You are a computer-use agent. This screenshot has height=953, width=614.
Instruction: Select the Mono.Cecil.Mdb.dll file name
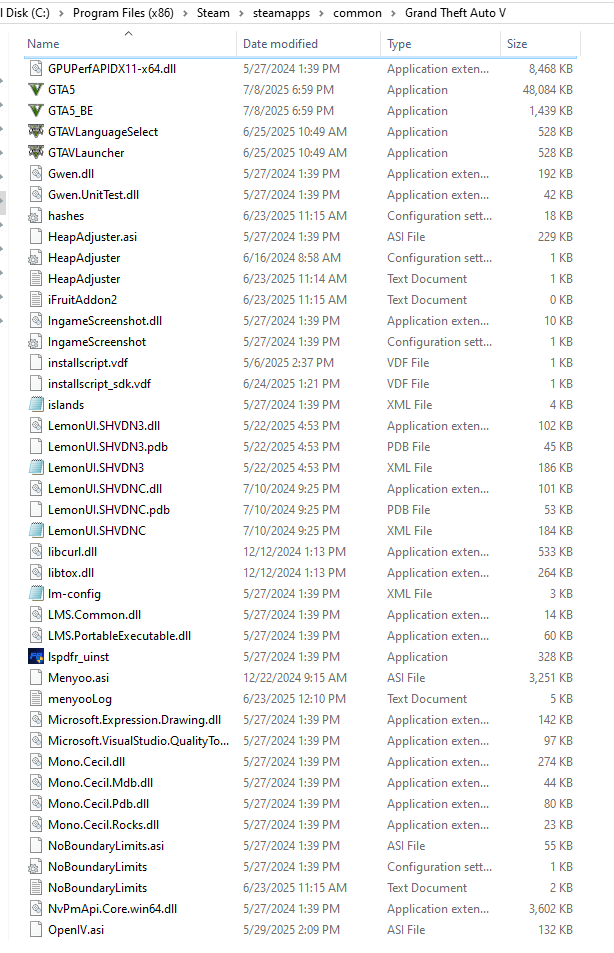(x=101, y=783)
